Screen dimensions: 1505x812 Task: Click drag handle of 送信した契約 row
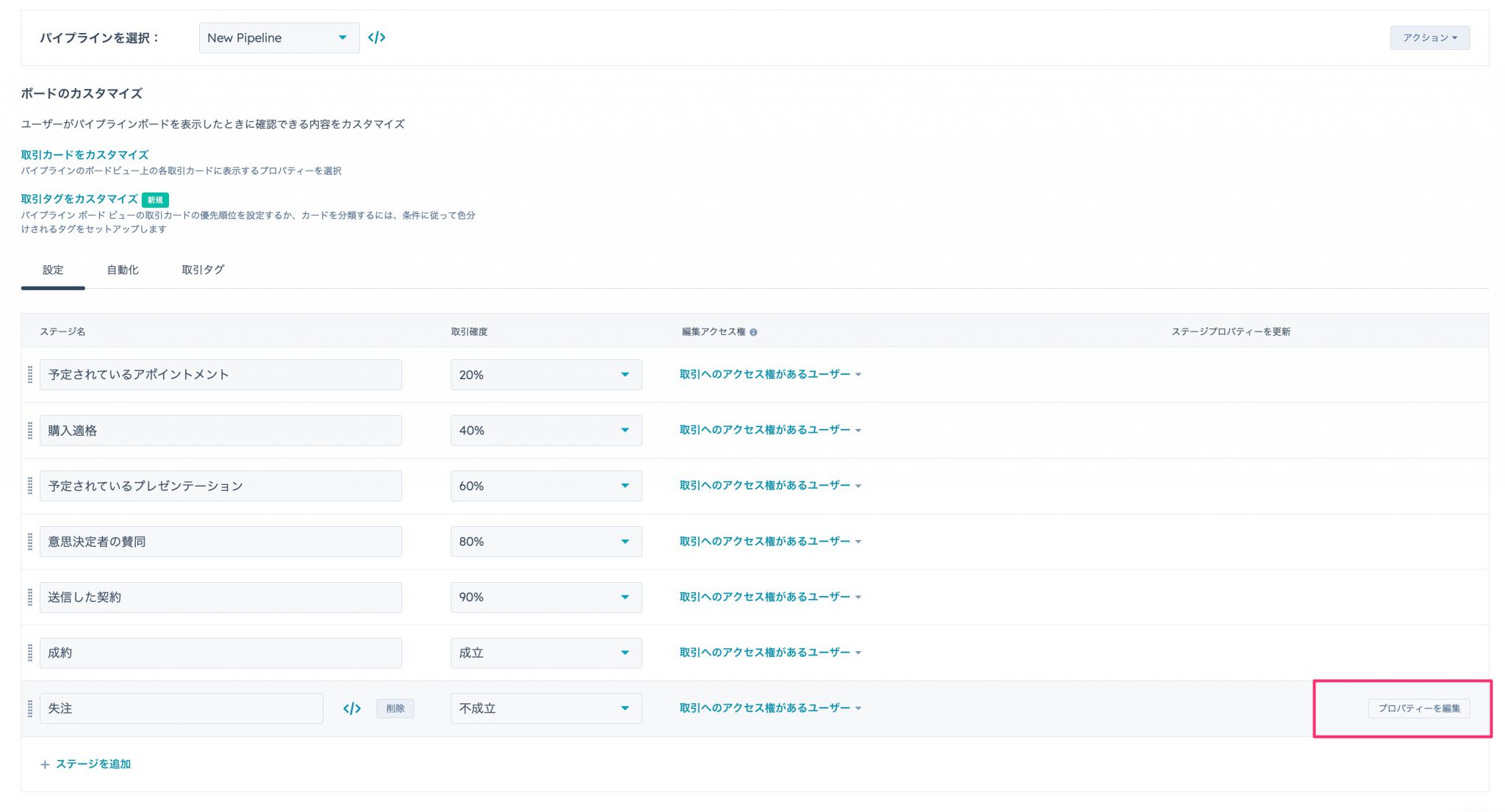point(30,597)
